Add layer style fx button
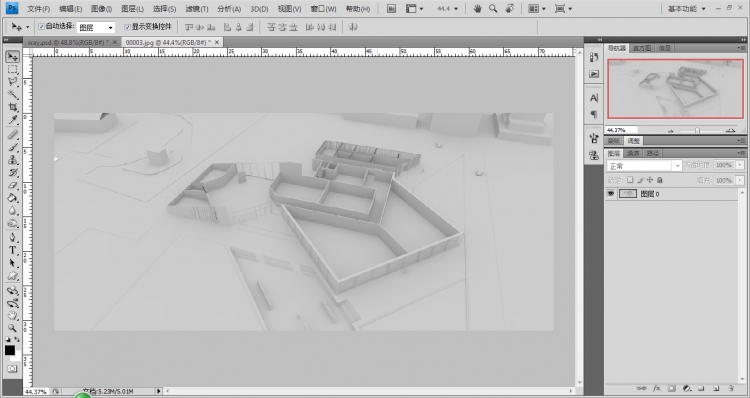 click(x=657, y=388)
